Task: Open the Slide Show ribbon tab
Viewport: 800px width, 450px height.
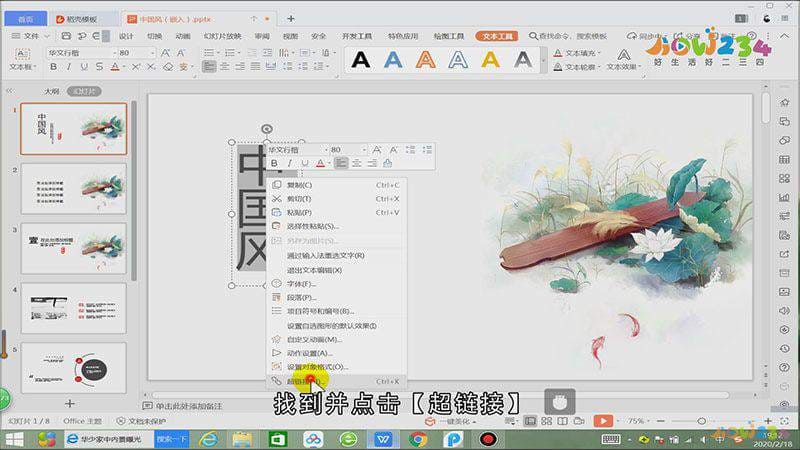Action: 222,36
